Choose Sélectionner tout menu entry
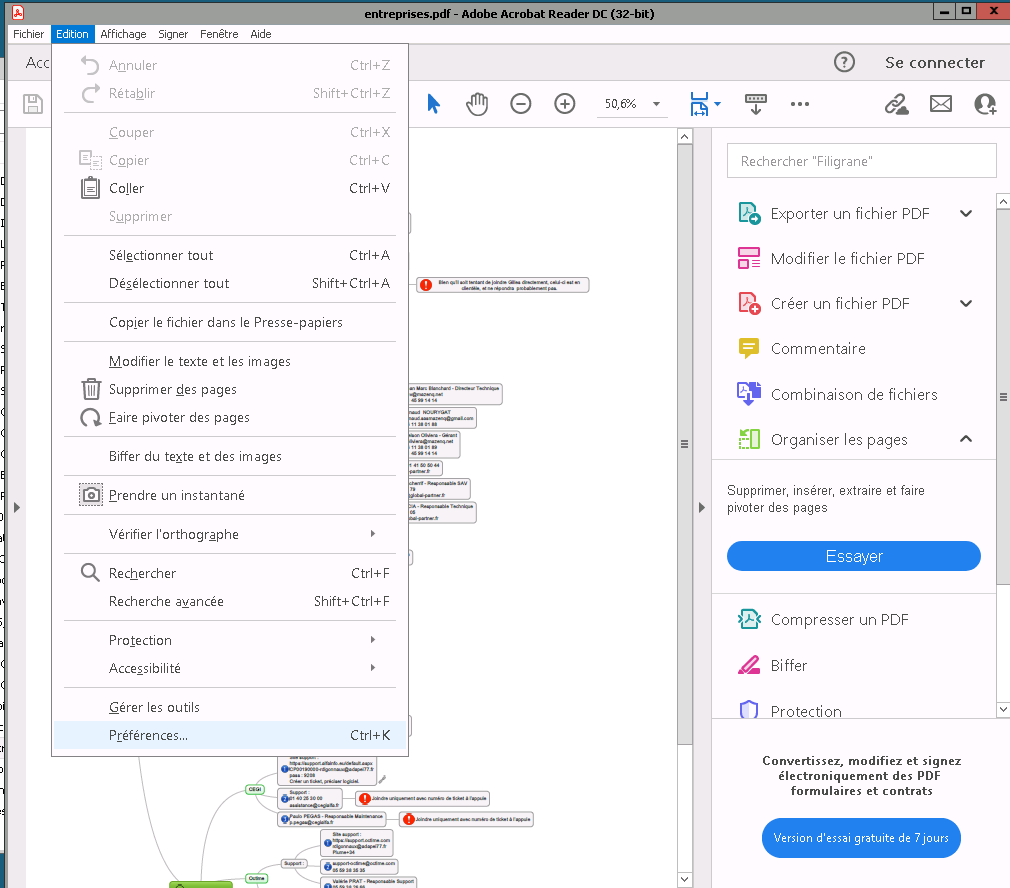 230,256
